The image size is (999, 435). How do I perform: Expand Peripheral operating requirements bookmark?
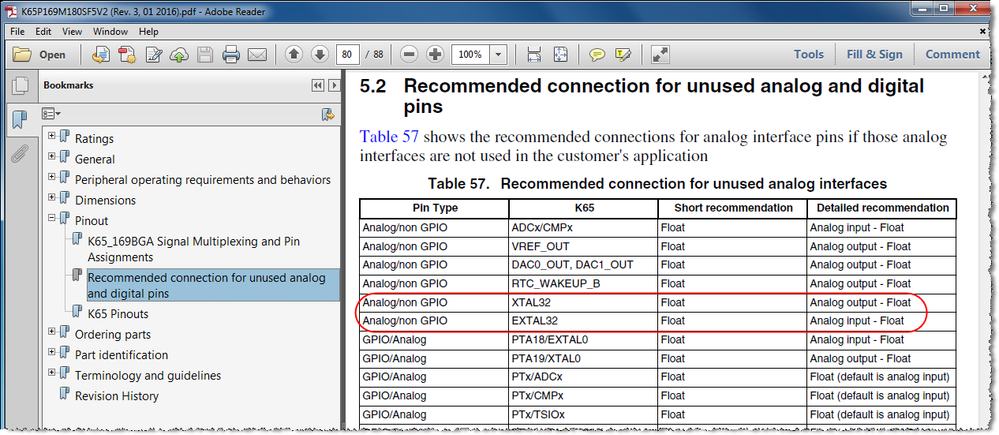click(x=52, y=178)
